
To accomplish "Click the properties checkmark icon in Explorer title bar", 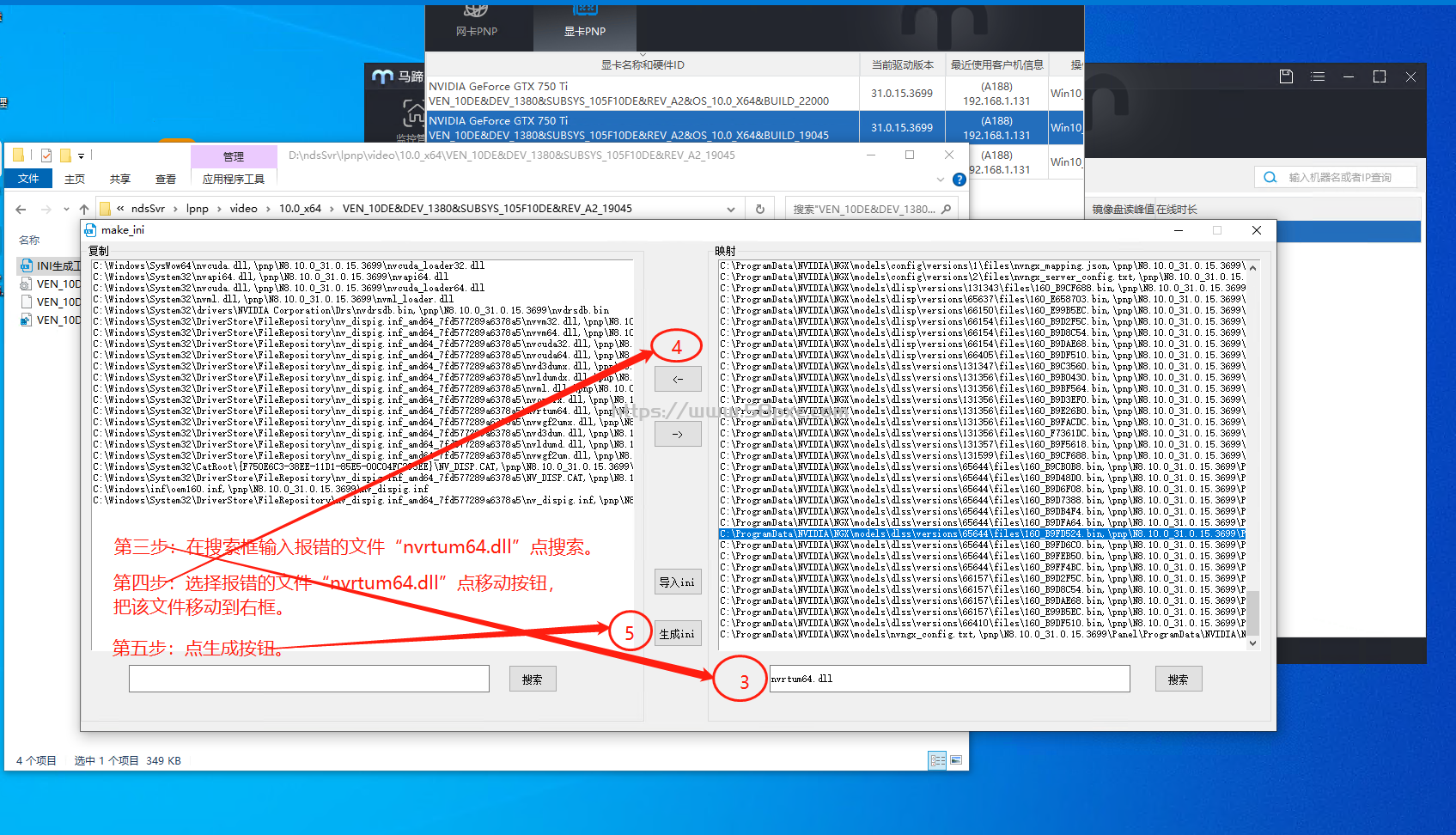I will (x=46, y=155).
